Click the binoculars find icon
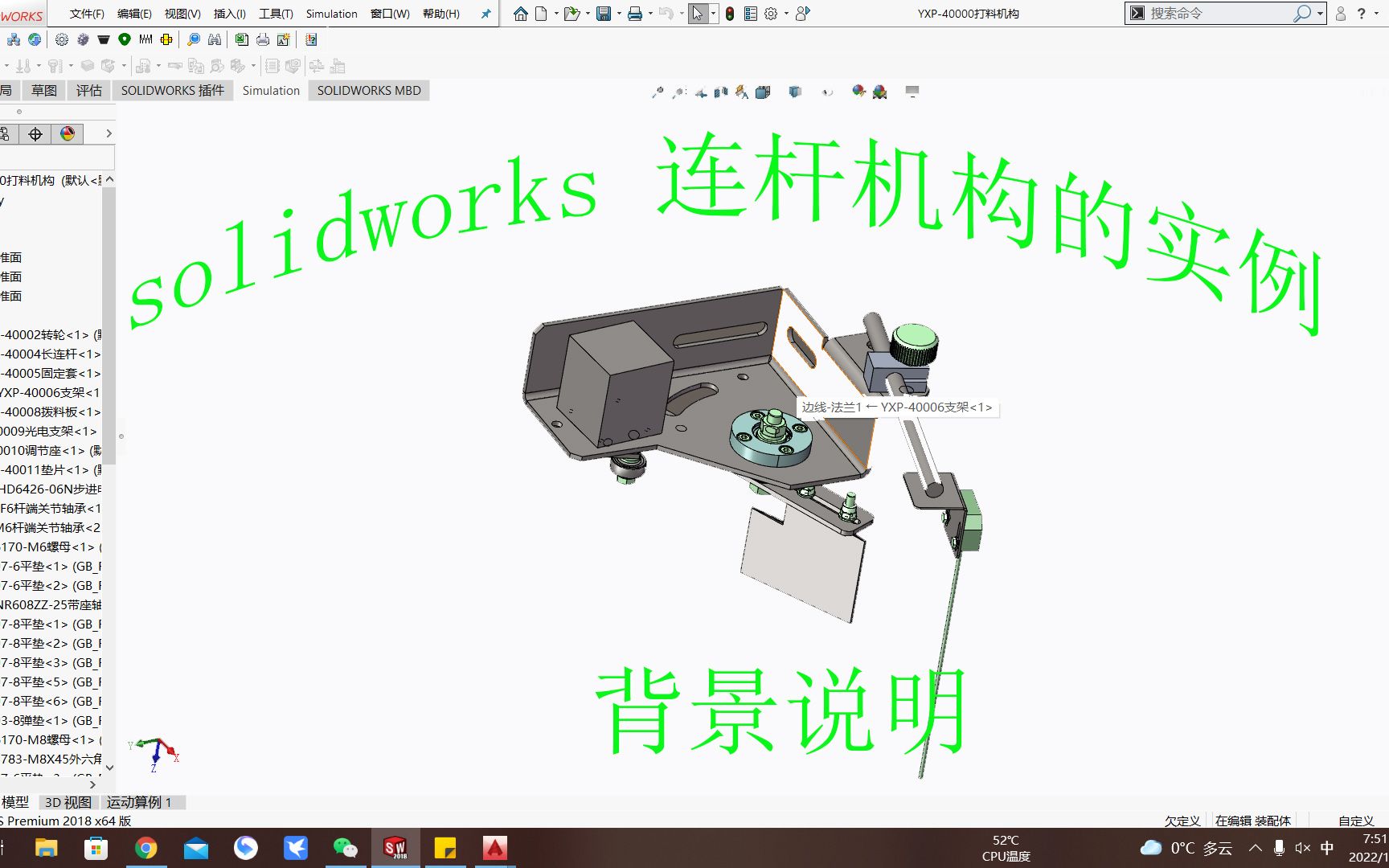1389x868 pixels. [215, 39]
